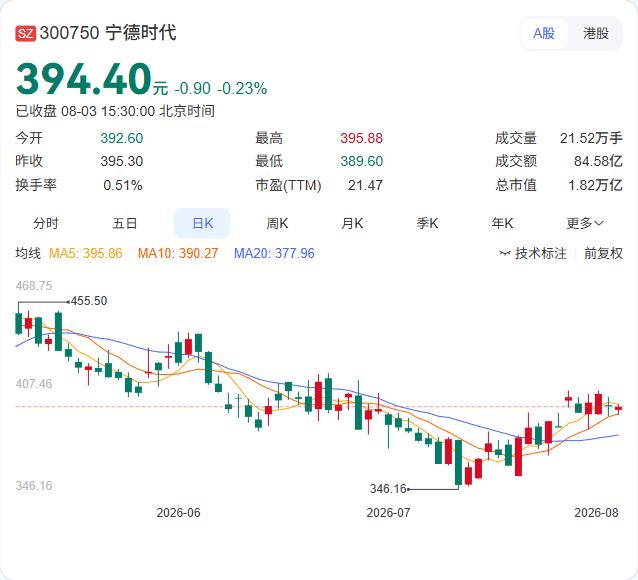Image resolution: width=638 pixels, height=580 pixels.
Task: Click the change value -0.90 -0.23%
Action: [x=221, y=88]
